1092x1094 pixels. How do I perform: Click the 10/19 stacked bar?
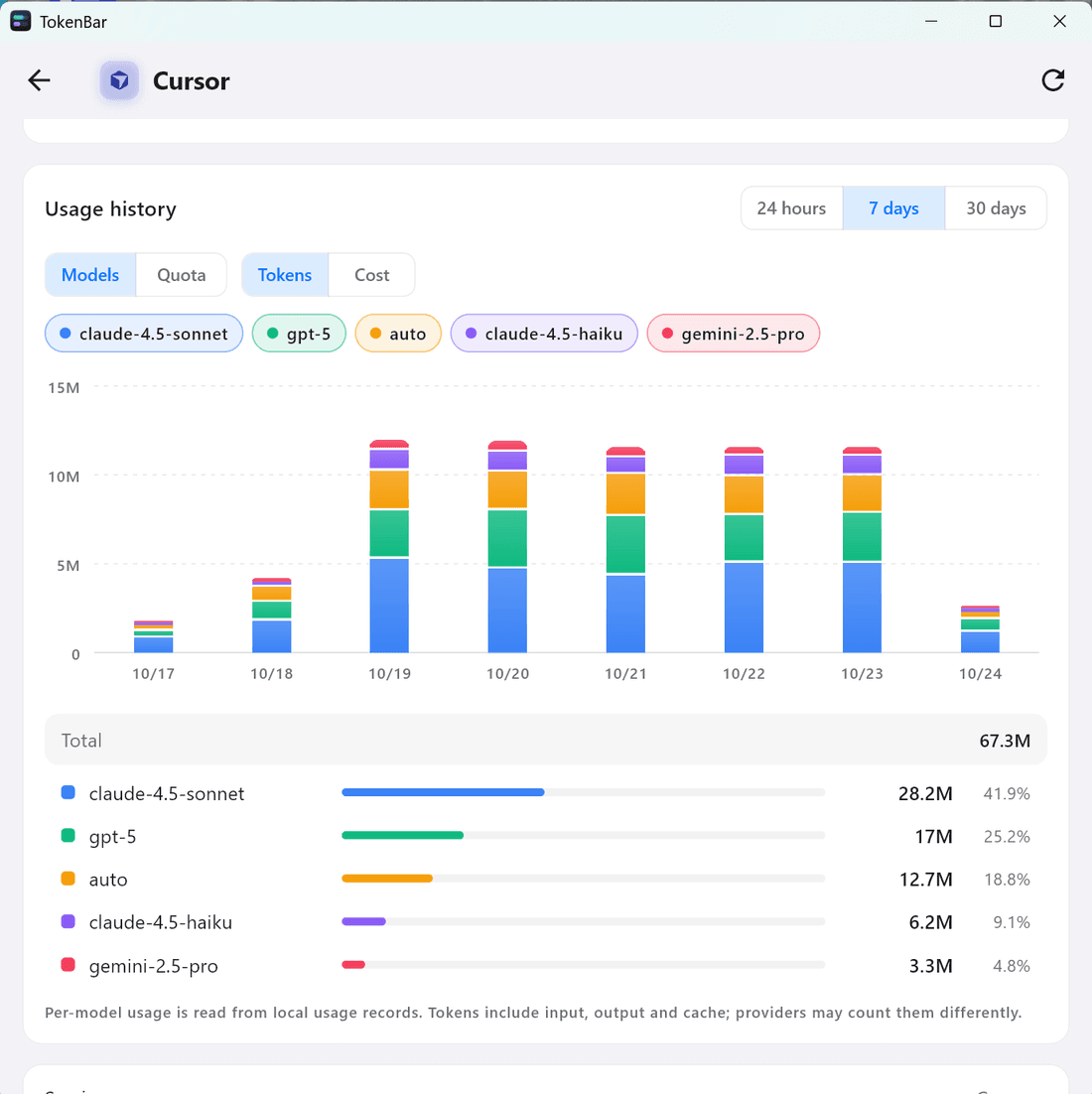[389, 546]
